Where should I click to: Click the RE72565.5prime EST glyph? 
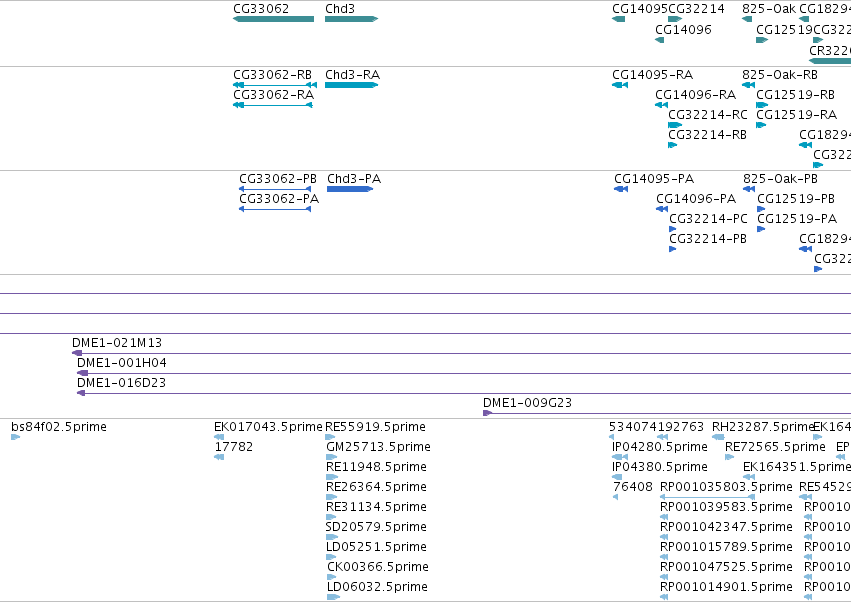tap(729, 457)
